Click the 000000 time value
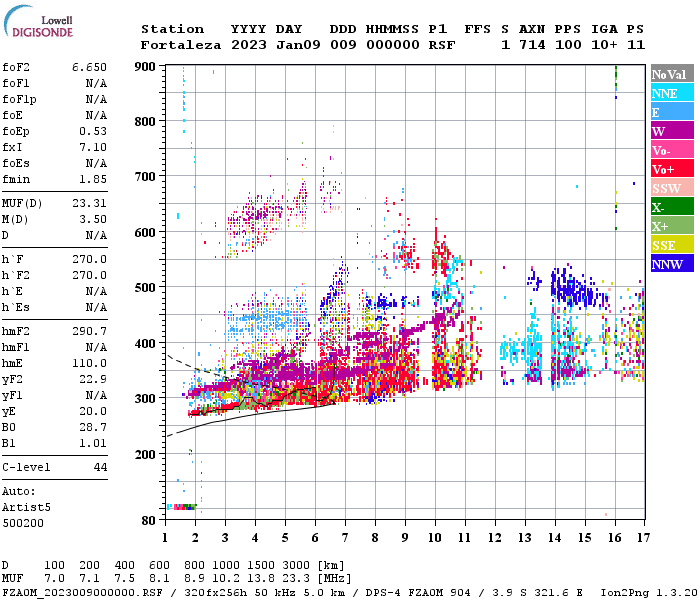 point(393,45)
